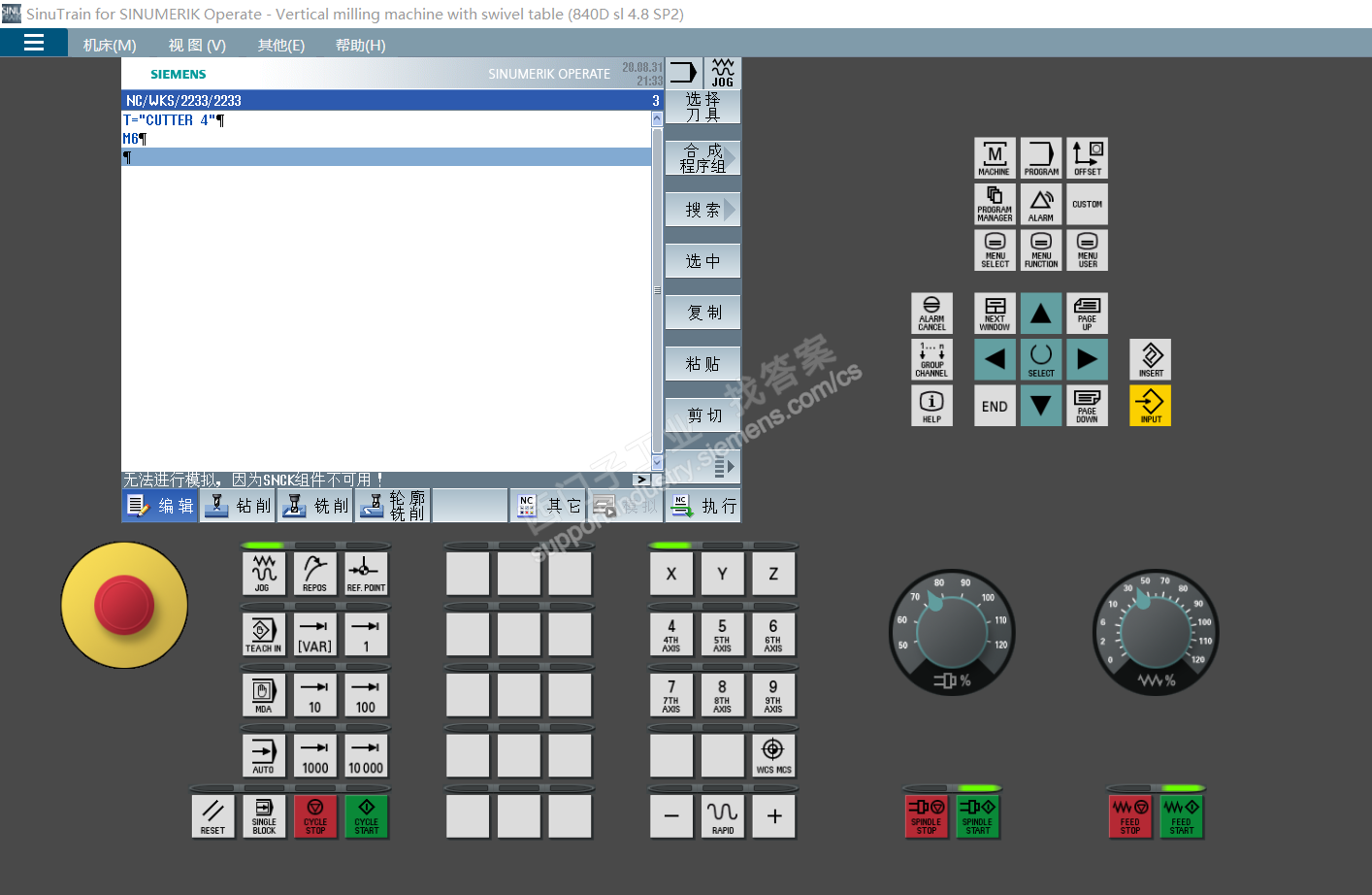
Task: Select the [VAR] increment key
Action: coord(314,635)
